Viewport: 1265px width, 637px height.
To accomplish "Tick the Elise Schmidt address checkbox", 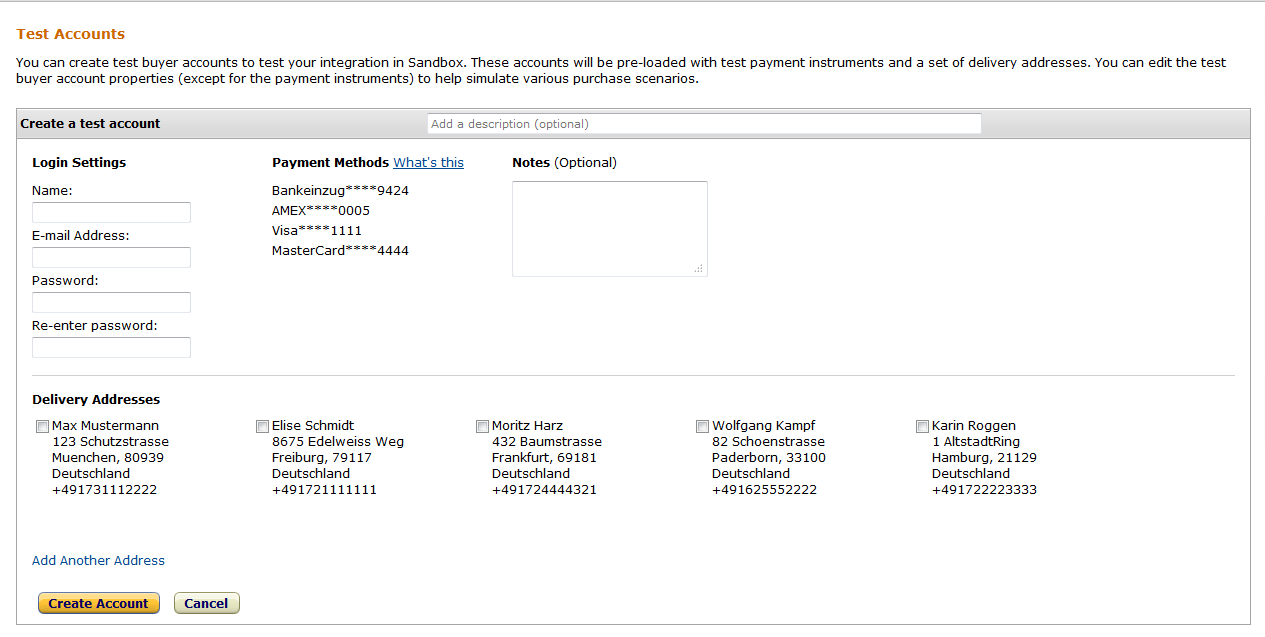I will pos(262,426).
